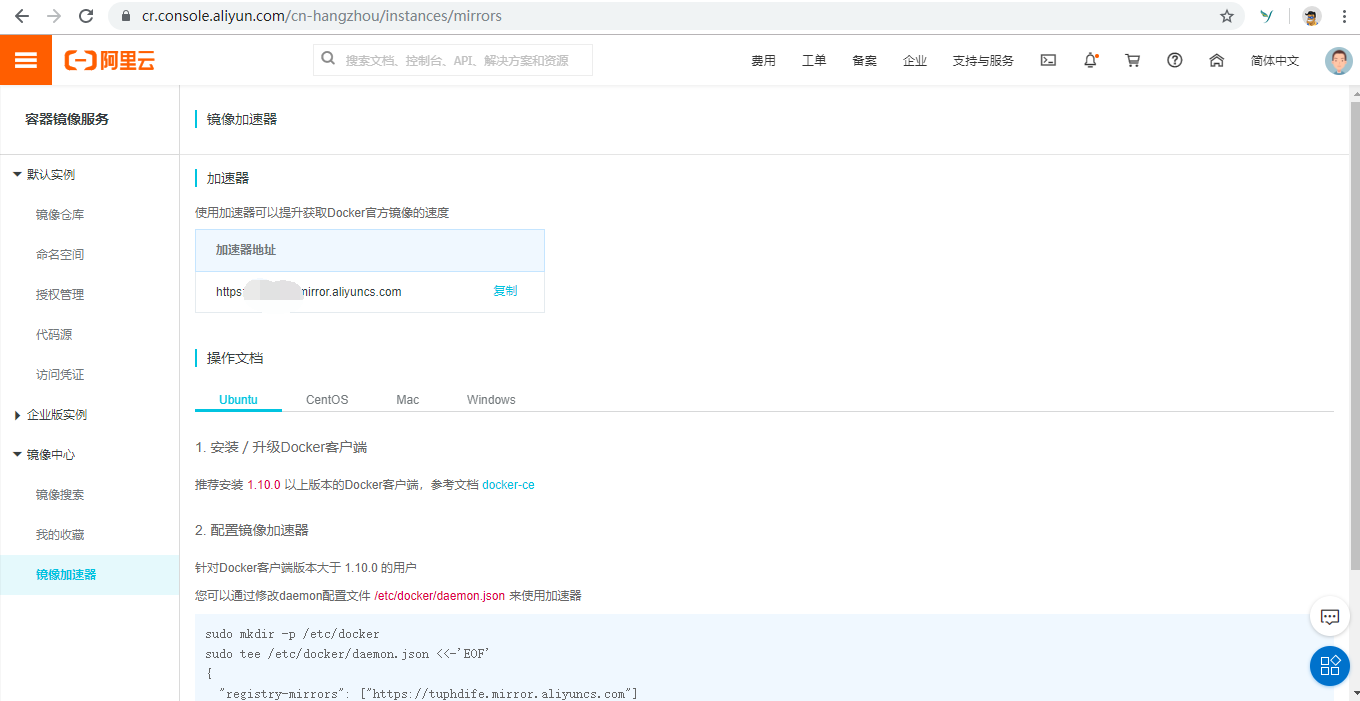Click the blue app grid icon bottom right
Image resolution: width=1360 pixels, height=701 pixels.
point(1329,666)
